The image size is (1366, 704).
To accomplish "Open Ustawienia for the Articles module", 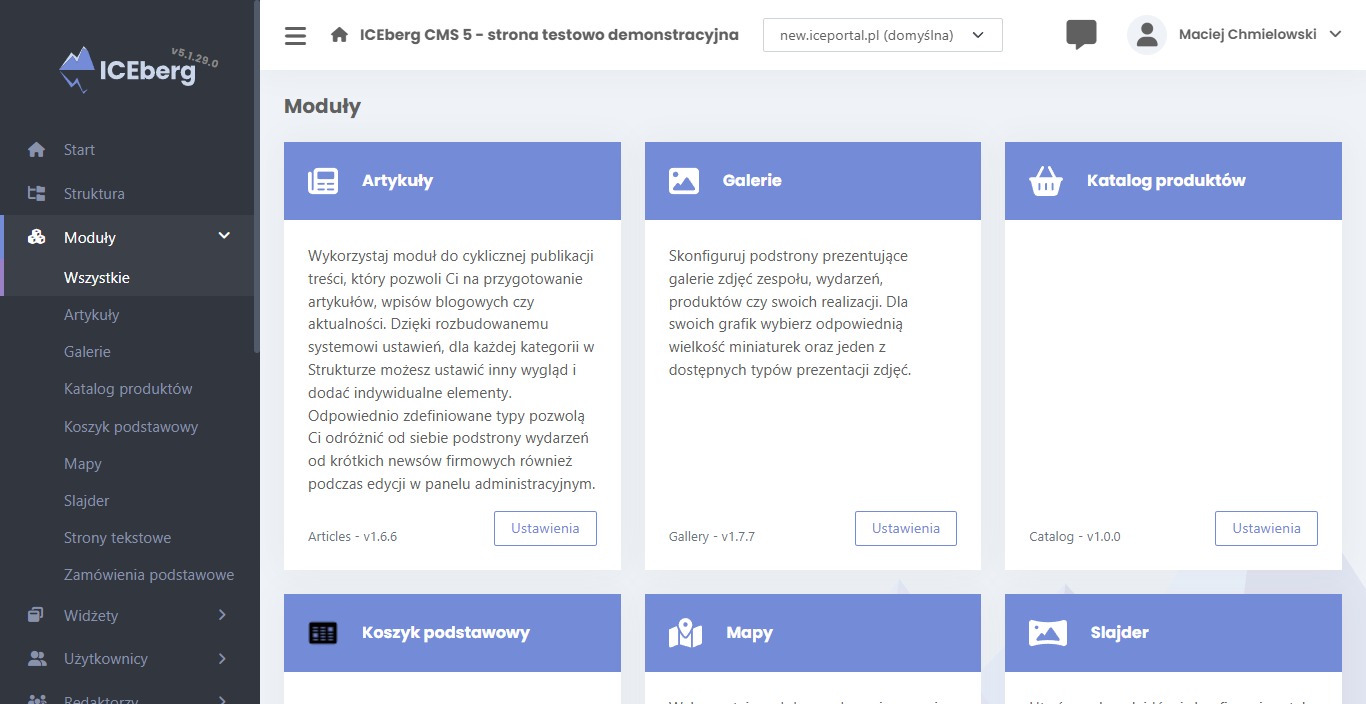I will pos(545,528).
